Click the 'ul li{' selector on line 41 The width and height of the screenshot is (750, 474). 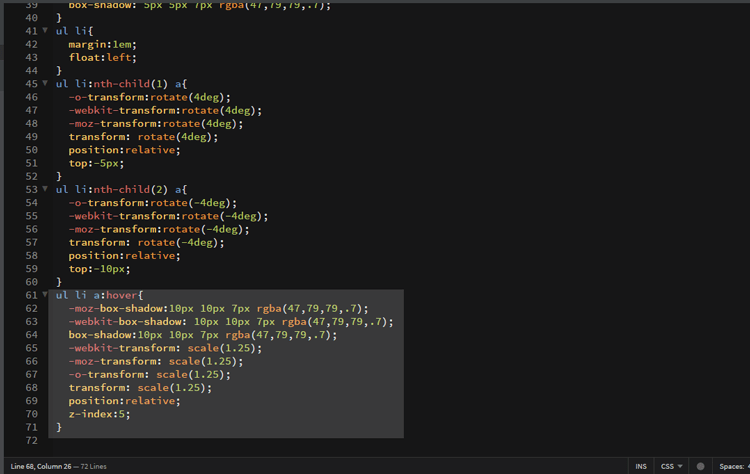pyautogui.click(x=74, y=31)
